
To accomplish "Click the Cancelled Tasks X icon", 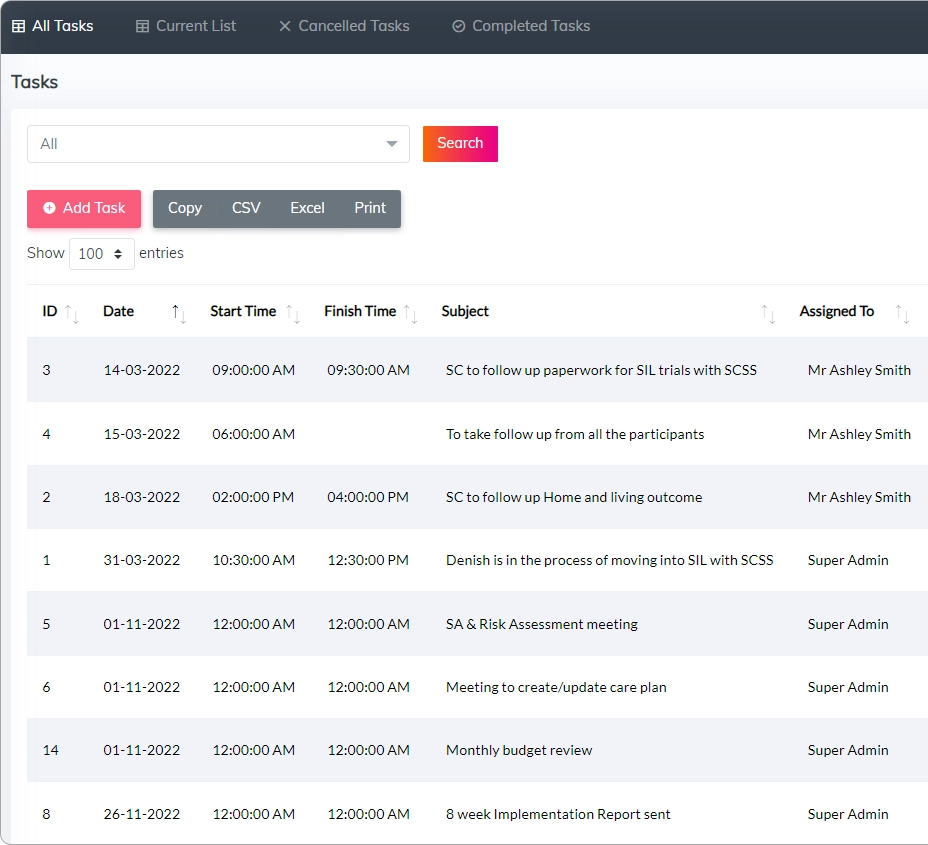I will click(x=285, y=26).
